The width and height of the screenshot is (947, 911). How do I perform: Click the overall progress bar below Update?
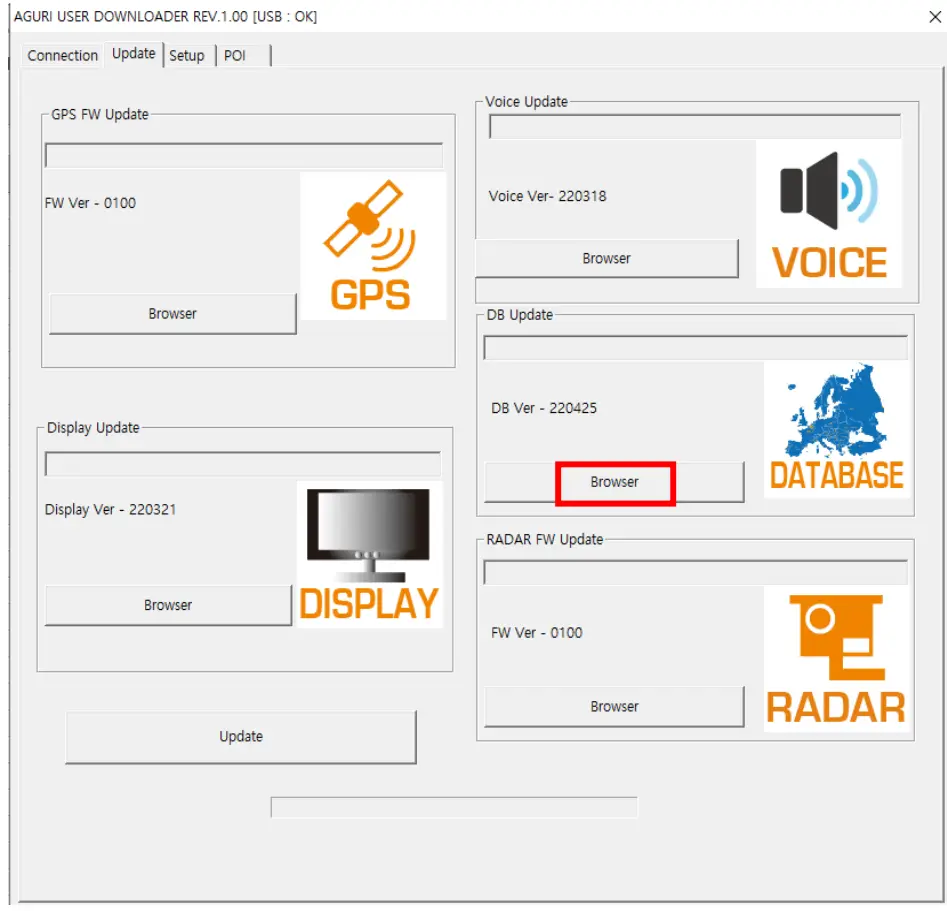[454, 807]
